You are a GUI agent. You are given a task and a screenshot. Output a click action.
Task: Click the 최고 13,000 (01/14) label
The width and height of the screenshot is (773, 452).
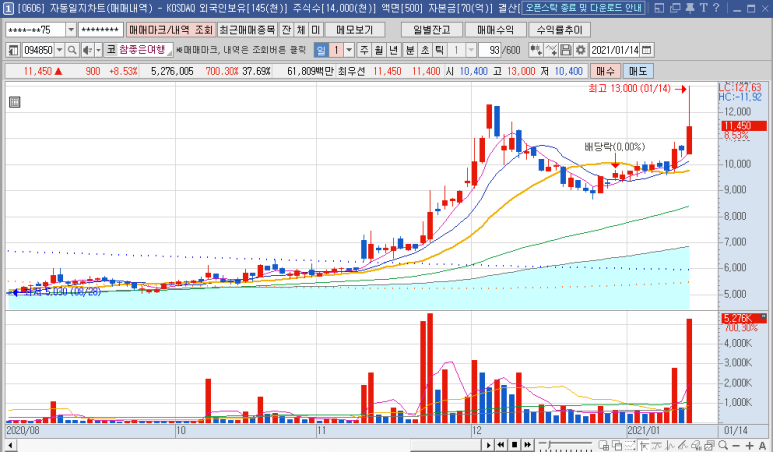[x=630, y=89]
